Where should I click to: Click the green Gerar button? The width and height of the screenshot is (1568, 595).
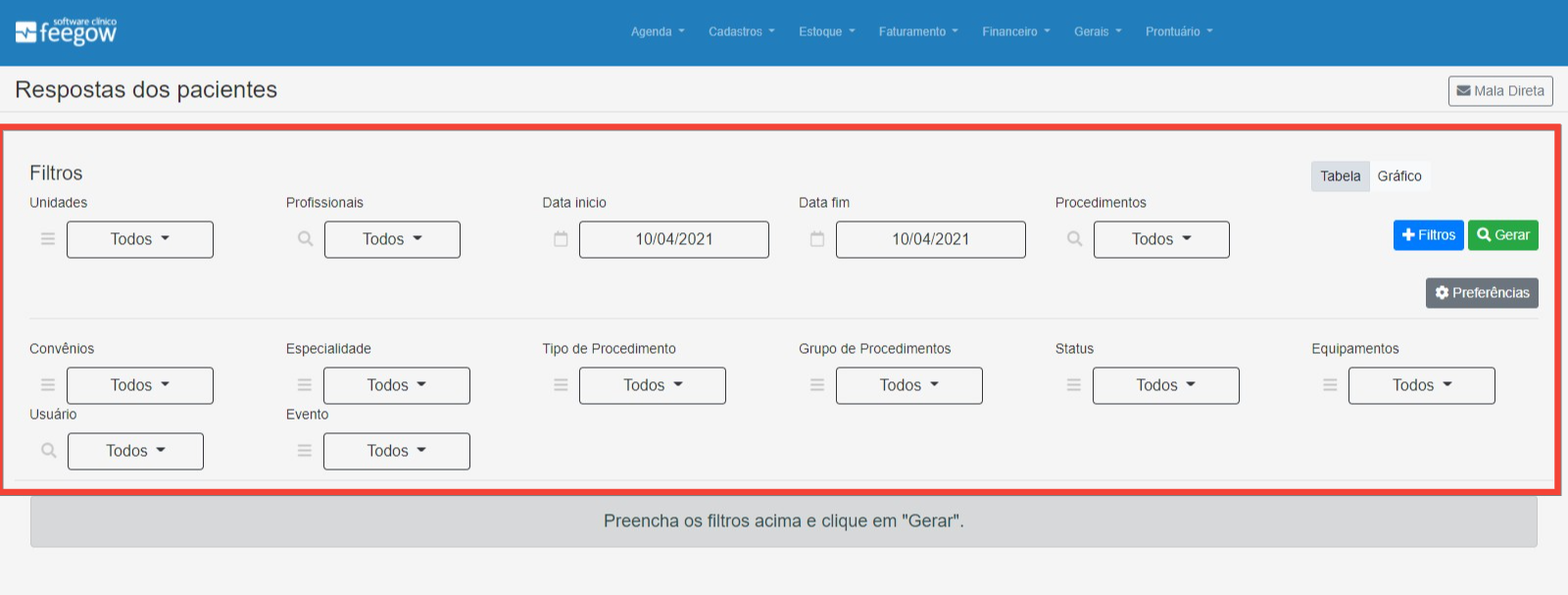[1503, 235]
